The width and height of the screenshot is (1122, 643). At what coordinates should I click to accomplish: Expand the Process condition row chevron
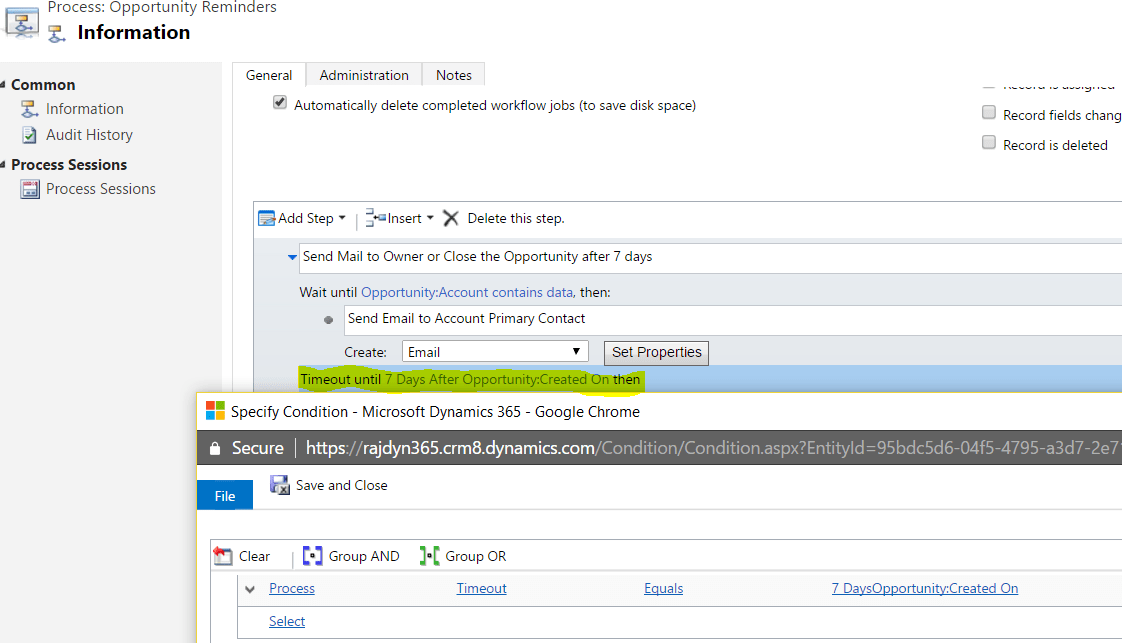[x=250, y=589]
